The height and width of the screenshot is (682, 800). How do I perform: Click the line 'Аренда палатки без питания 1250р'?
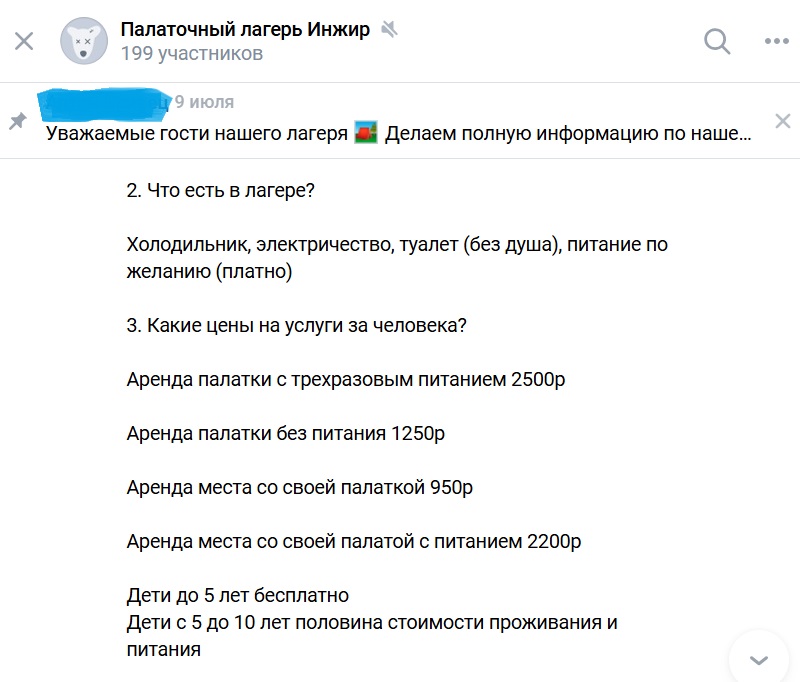285,433
